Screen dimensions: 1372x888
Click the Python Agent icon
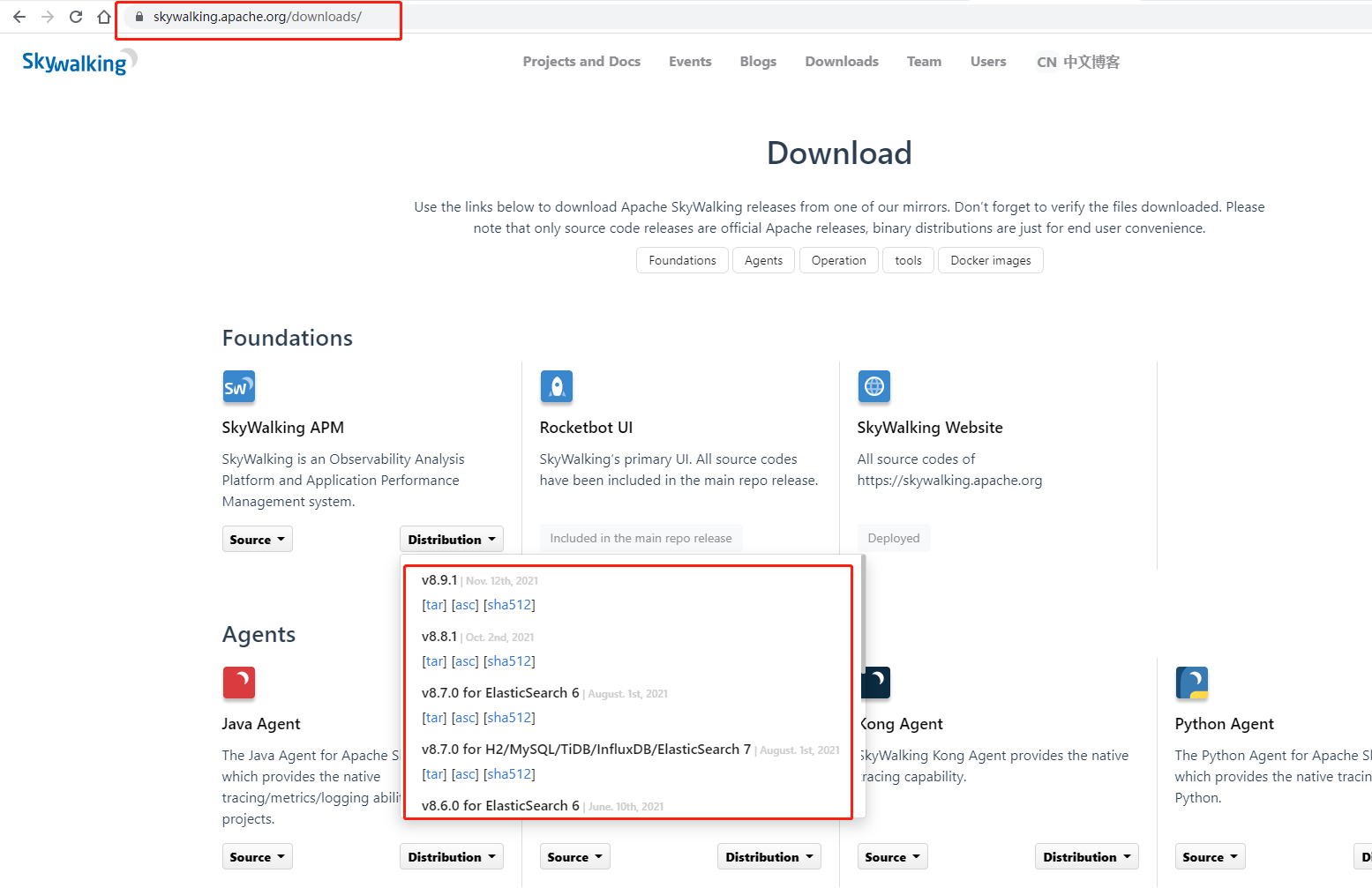(1192, 683)
